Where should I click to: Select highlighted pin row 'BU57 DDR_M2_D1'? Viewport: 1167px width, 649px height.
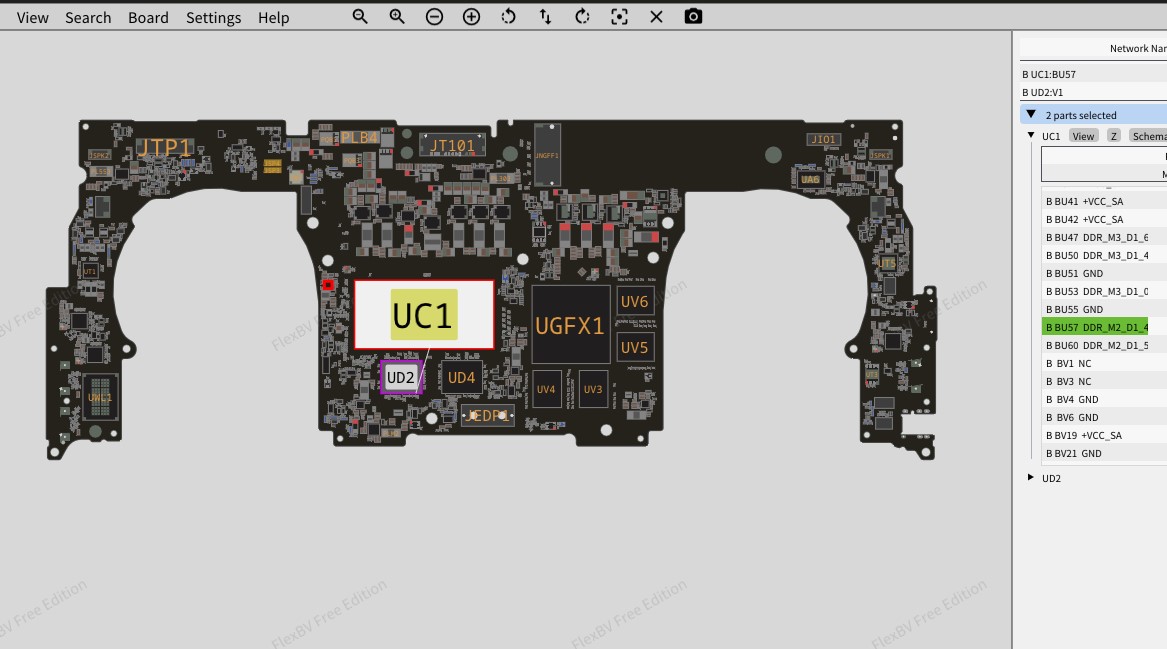click(x=1096, y=327)
